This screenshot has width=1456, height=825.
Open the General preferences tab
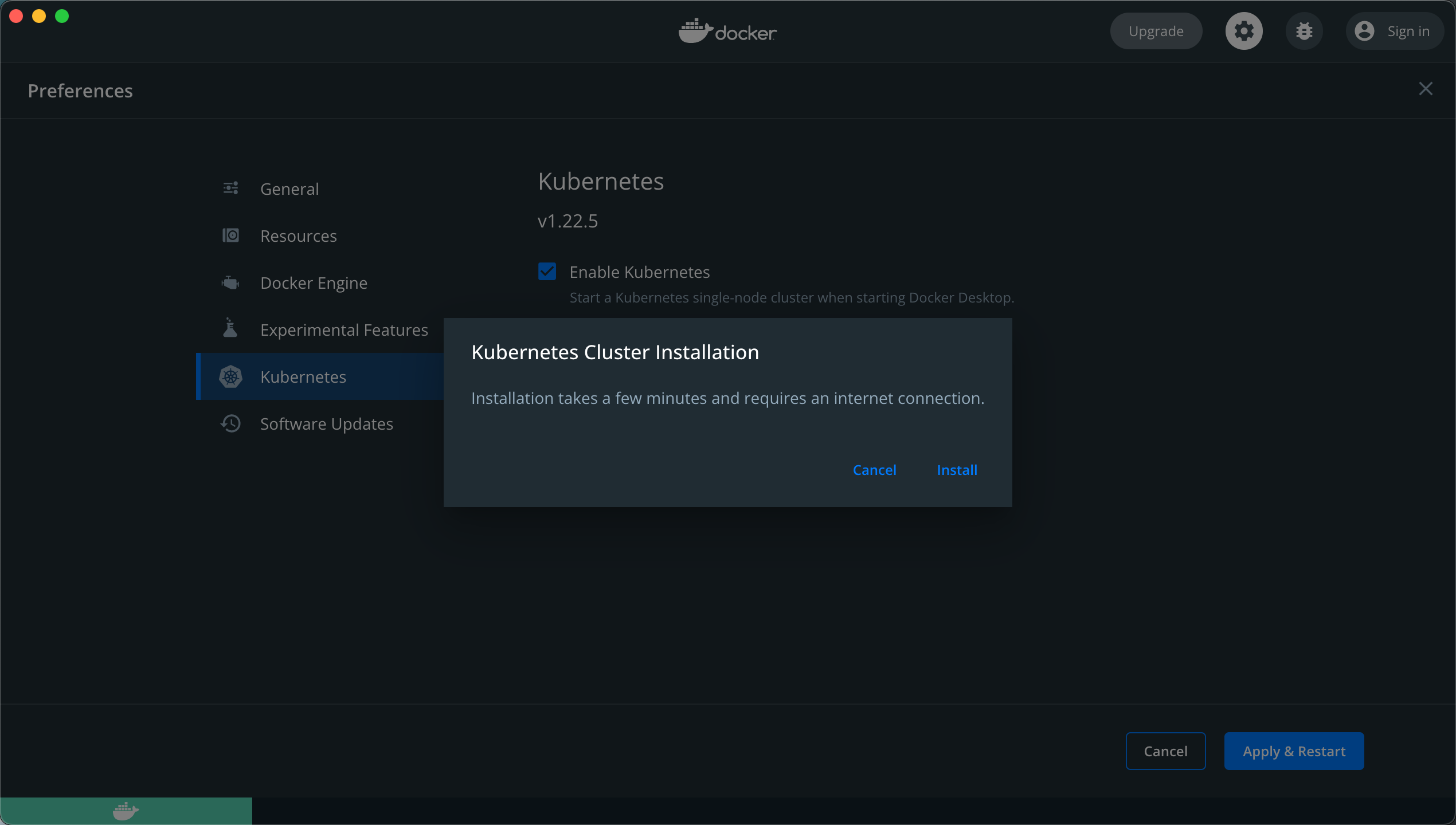[x=289, y=188]
